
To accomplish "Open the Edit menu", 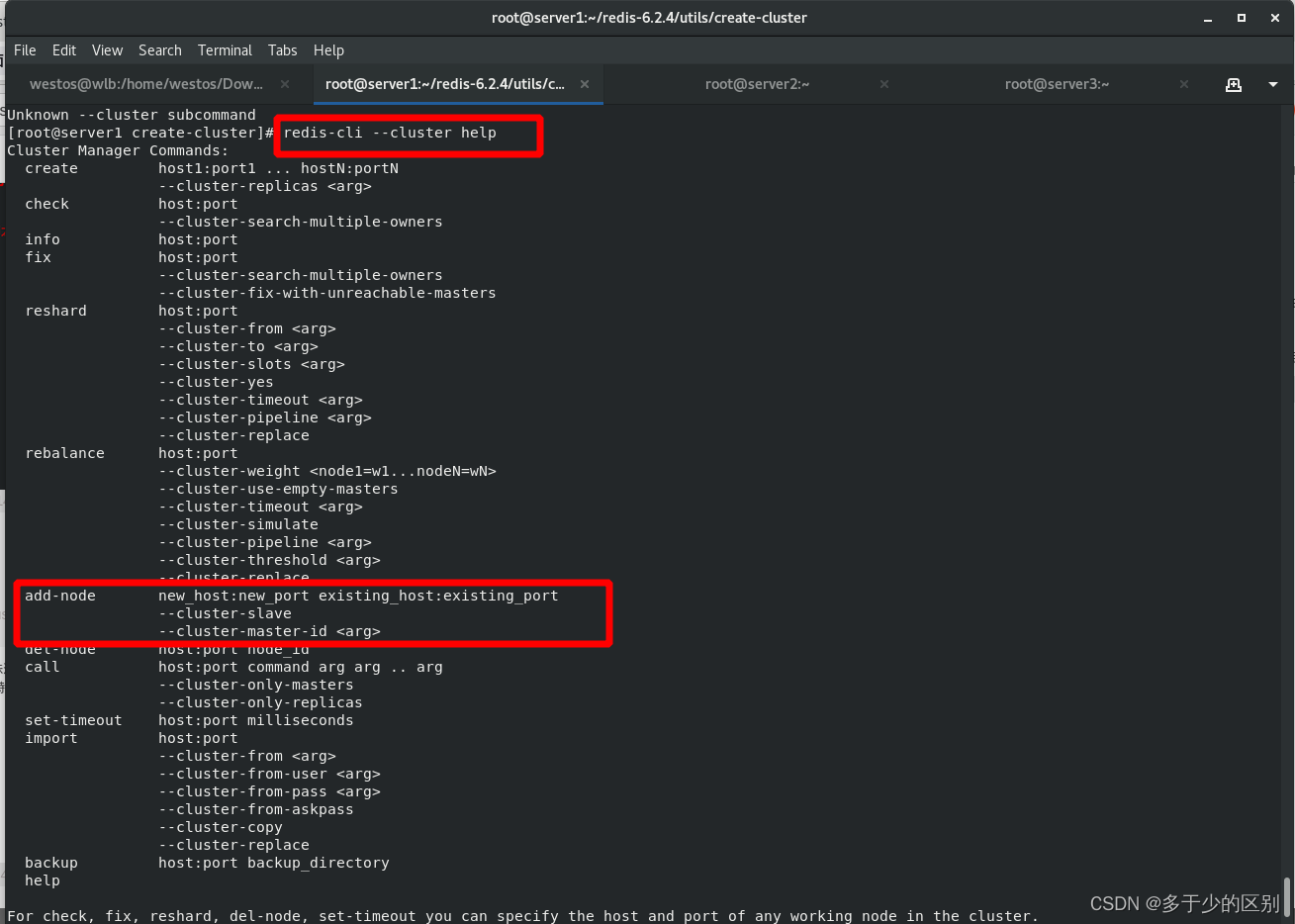I will (64, 50).
